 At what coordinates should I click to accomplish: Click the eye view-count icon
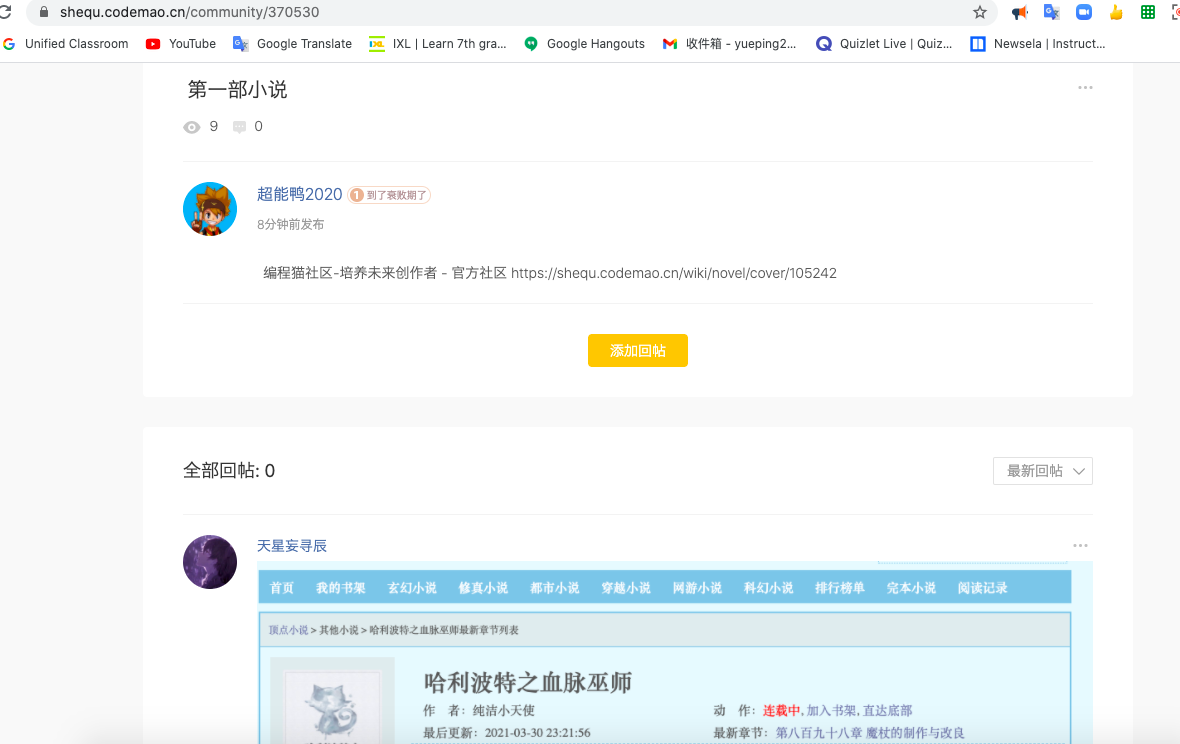(x=192, y=127)
